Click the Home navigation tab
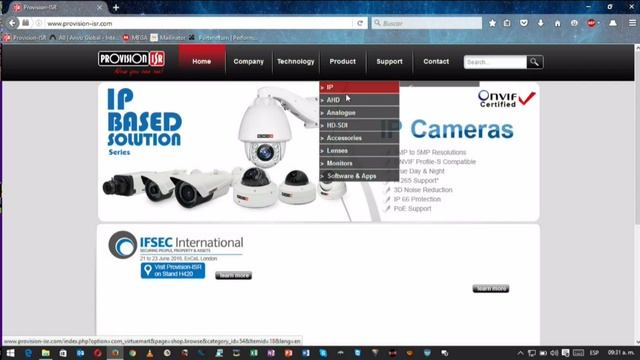Viewport: 640px width, 360px height. coord(202,62)
